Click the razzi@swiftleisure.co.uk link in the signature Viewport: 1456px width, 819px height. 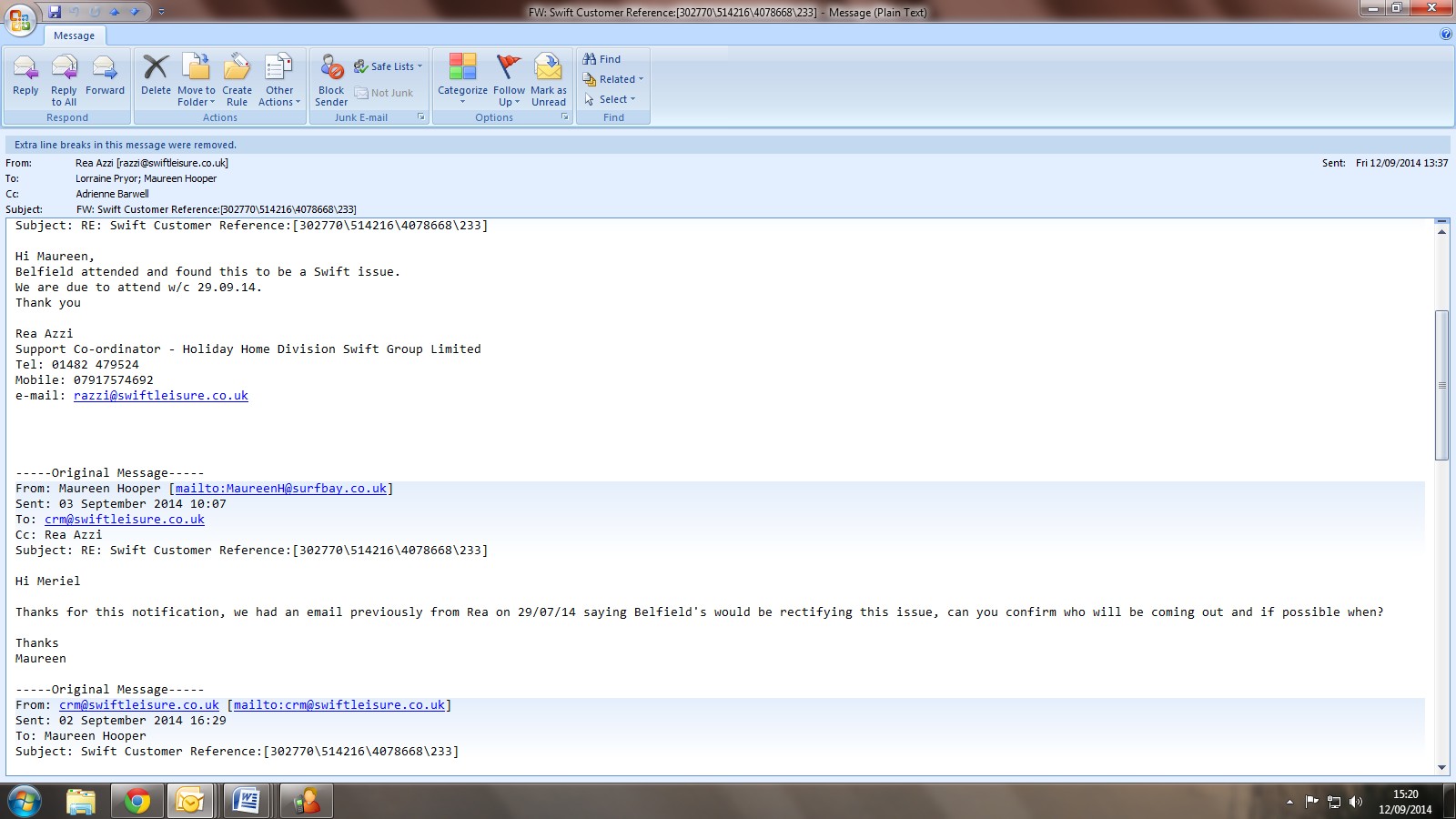pos(161,396)
